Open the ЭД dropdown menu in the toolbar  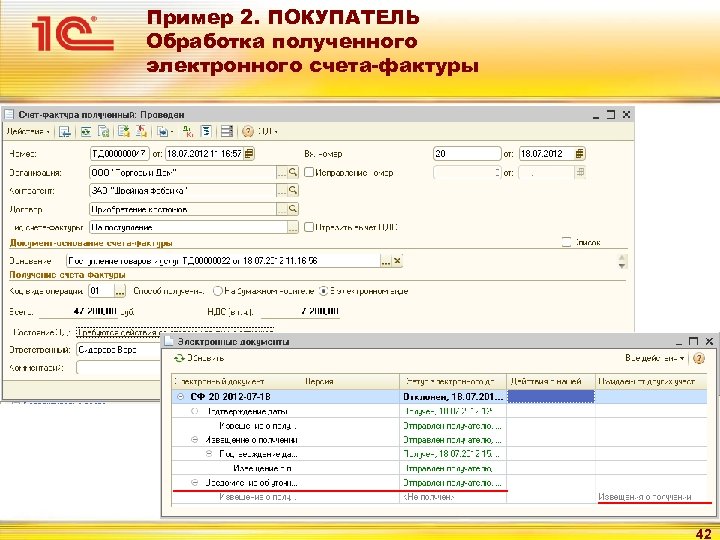tap(267, 132)
